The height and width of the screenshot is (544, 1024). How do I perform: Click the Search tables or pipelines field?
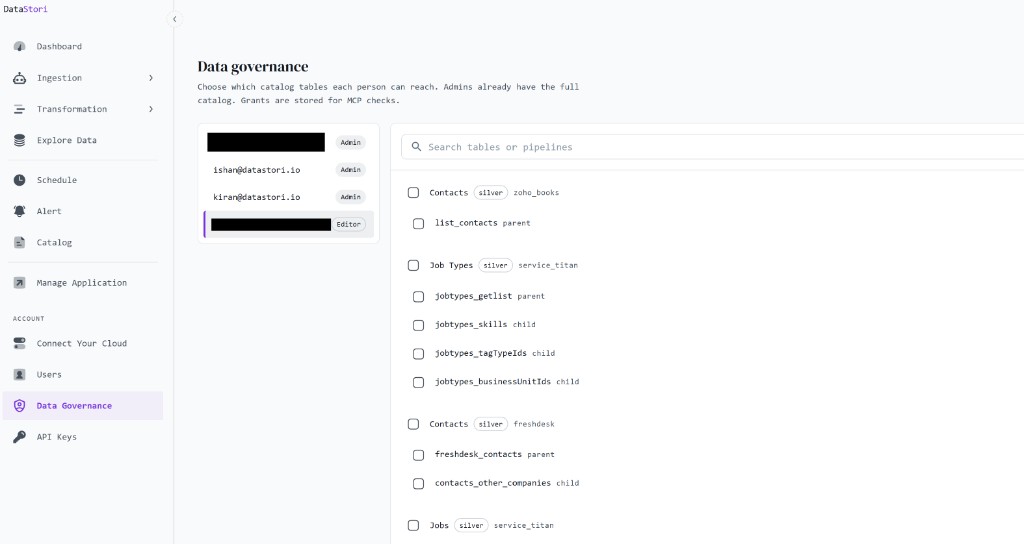point(712,147)
